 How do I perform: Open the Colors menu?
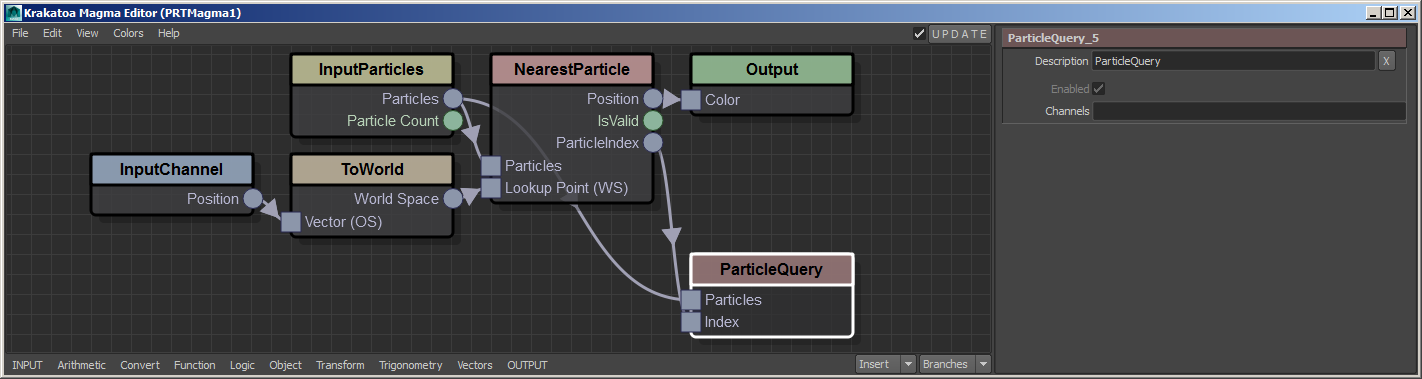click(128, 33)
